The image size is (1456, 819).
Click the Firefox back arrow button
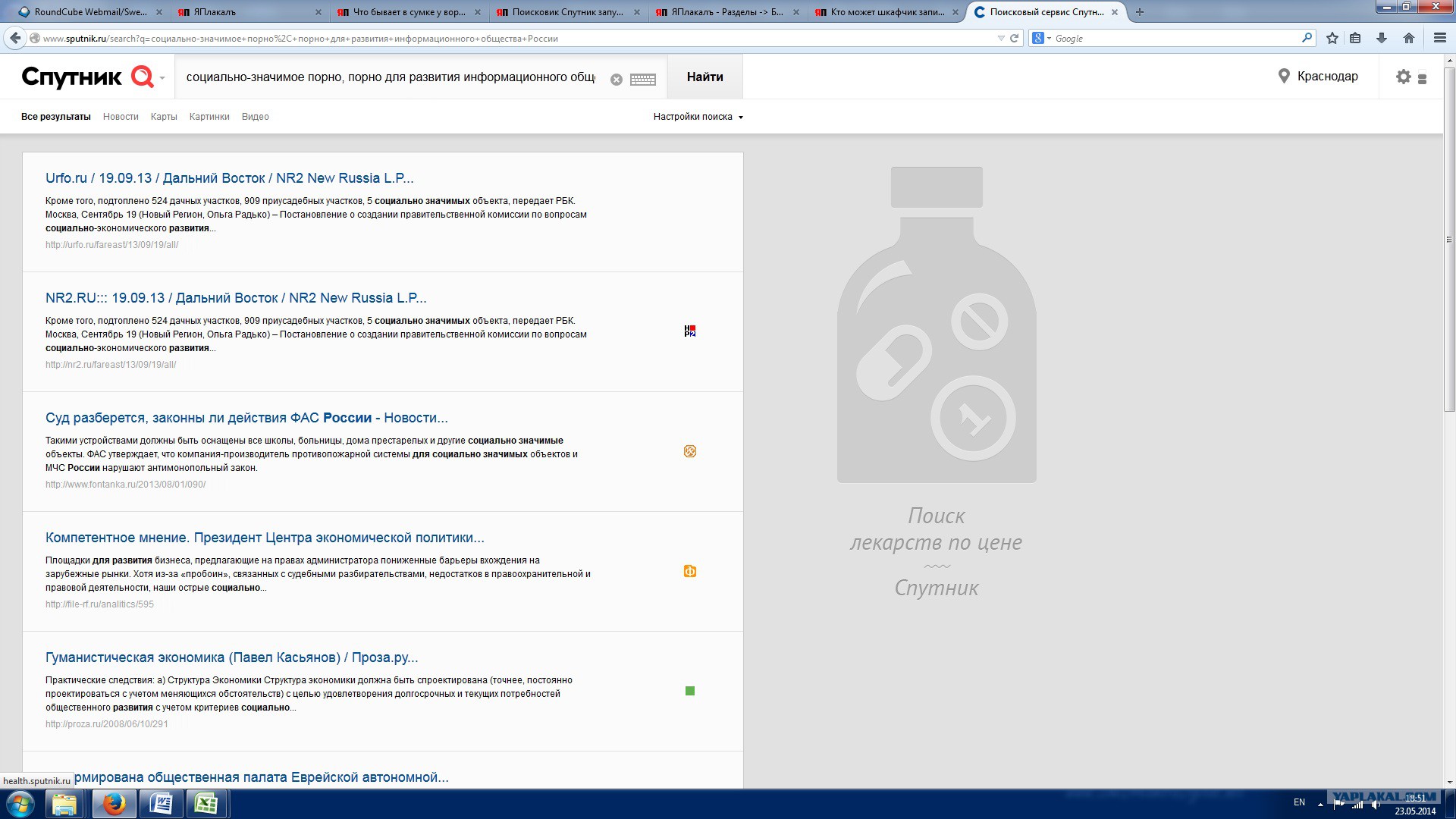(x=15, y=38)
